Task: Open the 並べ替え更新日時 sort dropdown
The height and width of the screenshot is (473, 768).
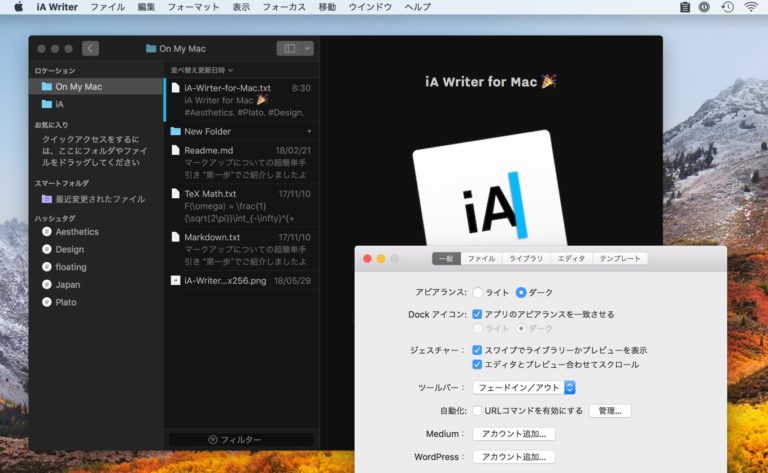Action: point(202,71)
